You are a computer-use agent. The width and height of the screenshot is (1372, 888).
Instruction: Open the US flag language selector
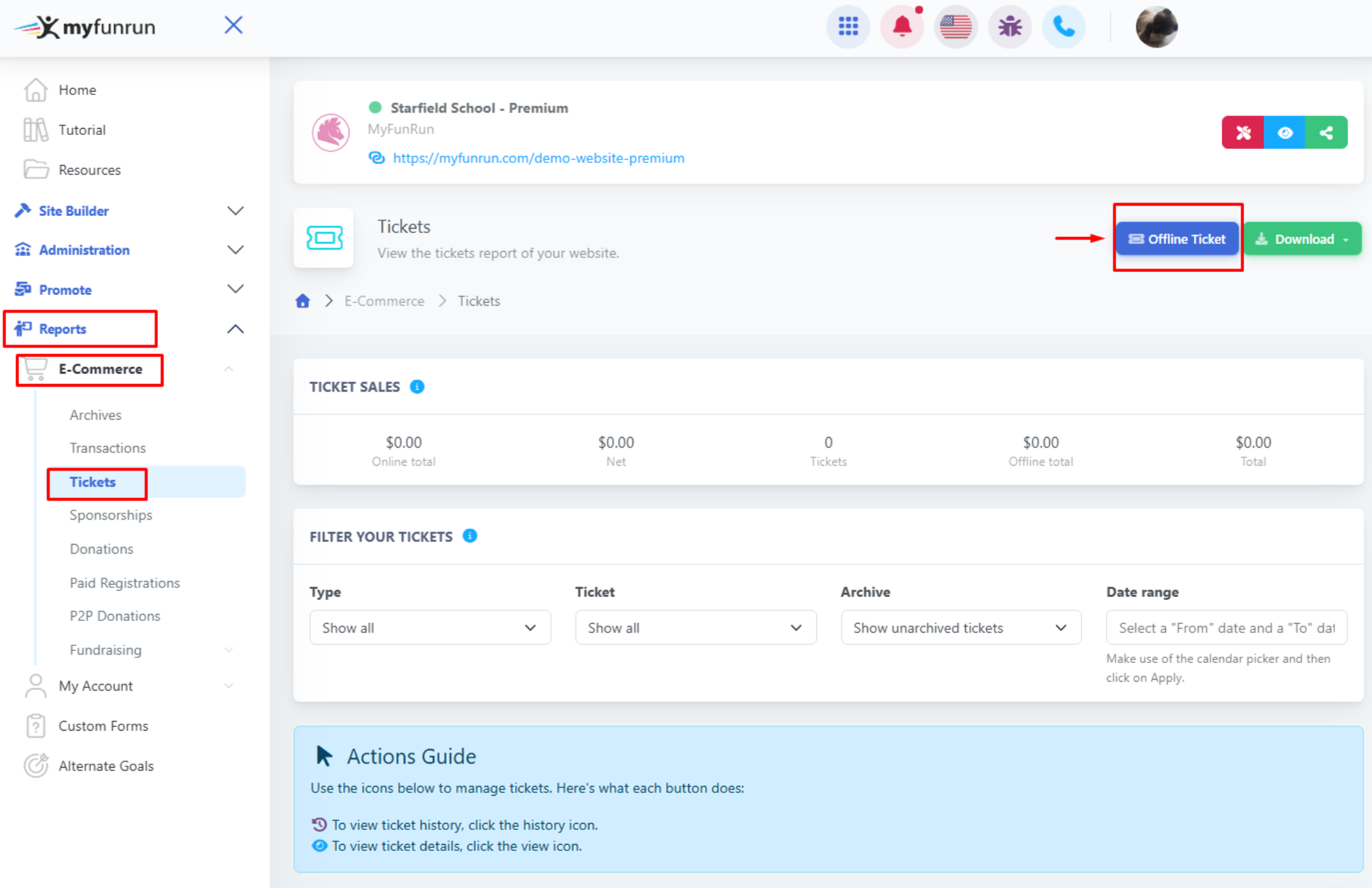click(955, 27)
